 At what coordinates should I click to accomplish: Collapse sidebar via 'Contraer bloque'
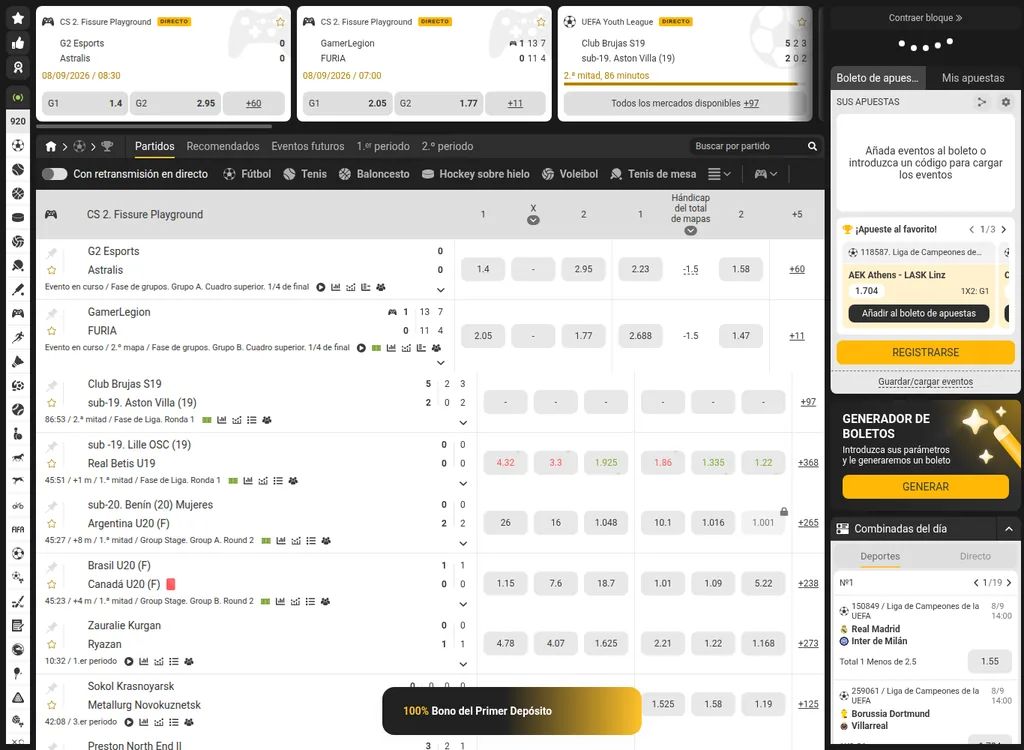click(x=925, y=18)
